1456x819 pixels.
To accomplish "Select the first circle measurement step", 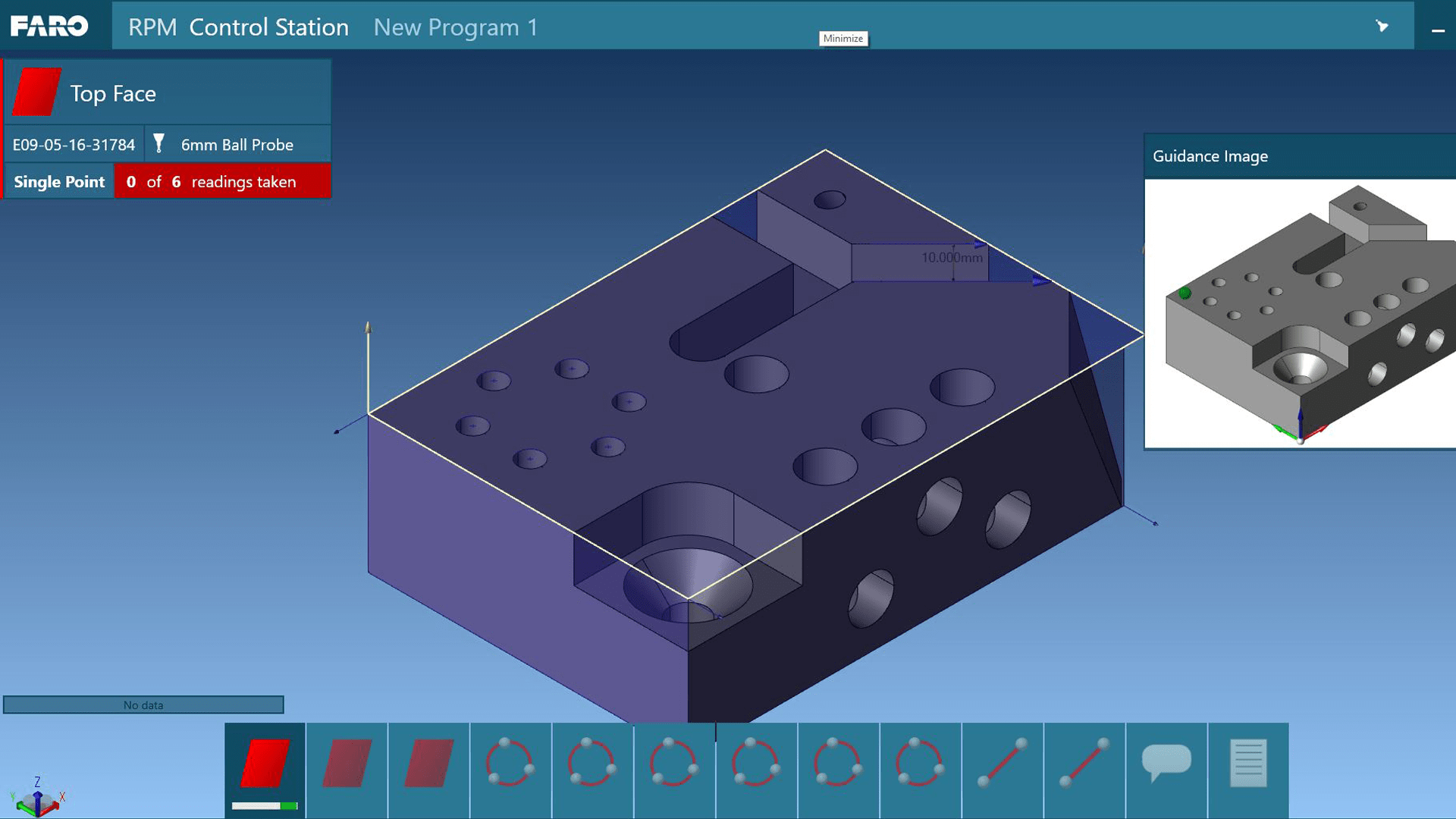I will pos(510,763).
